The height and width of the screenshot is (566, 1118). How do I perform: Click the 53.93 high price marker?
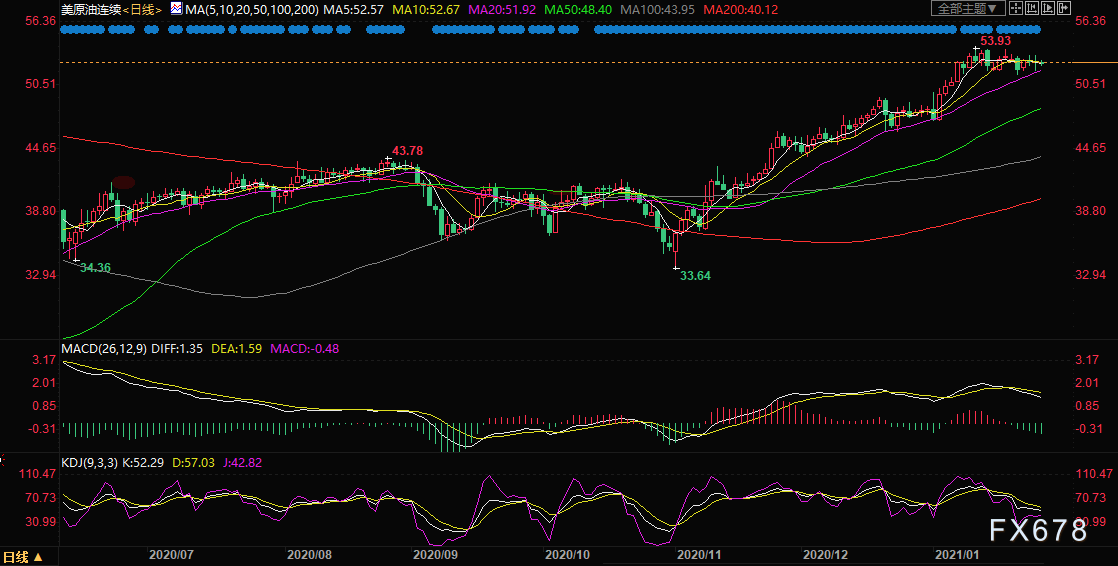[996, 40]
